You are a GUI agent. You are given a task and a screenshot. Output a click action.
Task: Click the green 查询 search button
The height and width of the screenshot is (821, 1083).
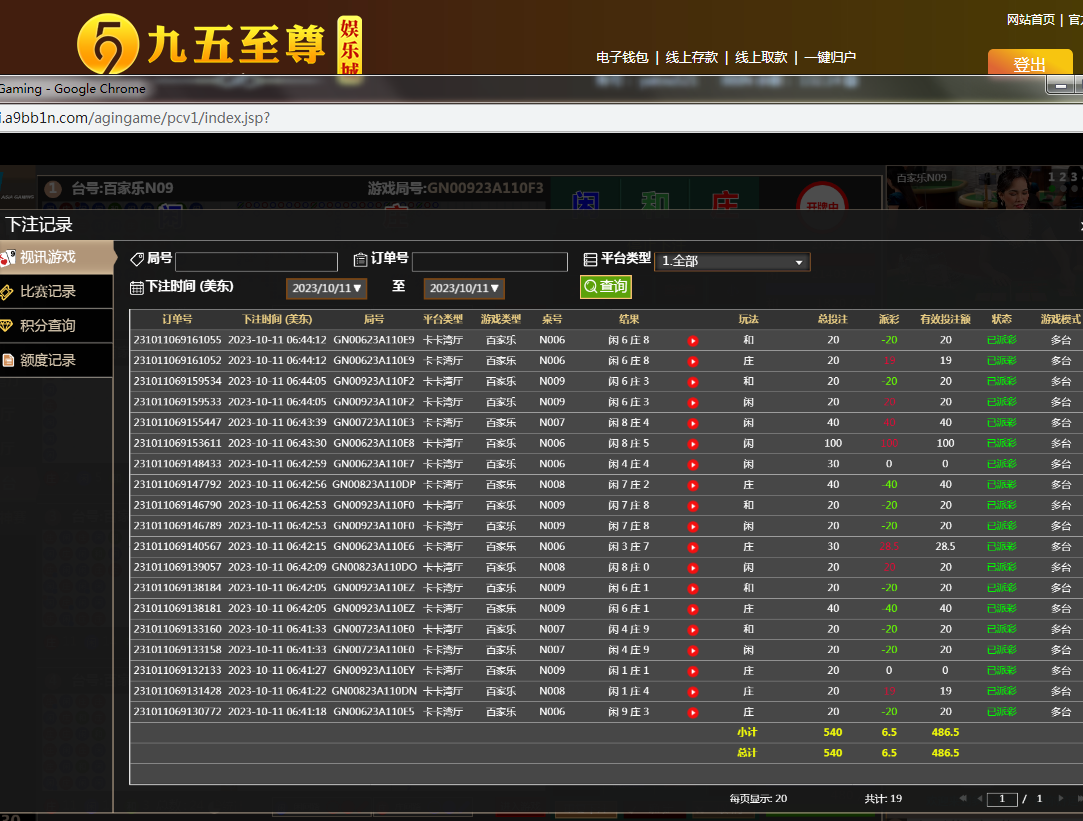click(605, 287)
